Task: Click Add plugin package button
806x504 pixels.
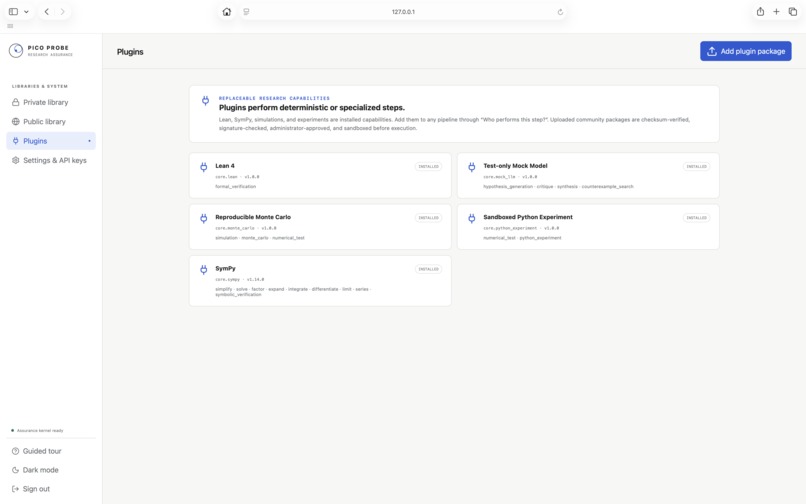Action: tap(745, 51)
